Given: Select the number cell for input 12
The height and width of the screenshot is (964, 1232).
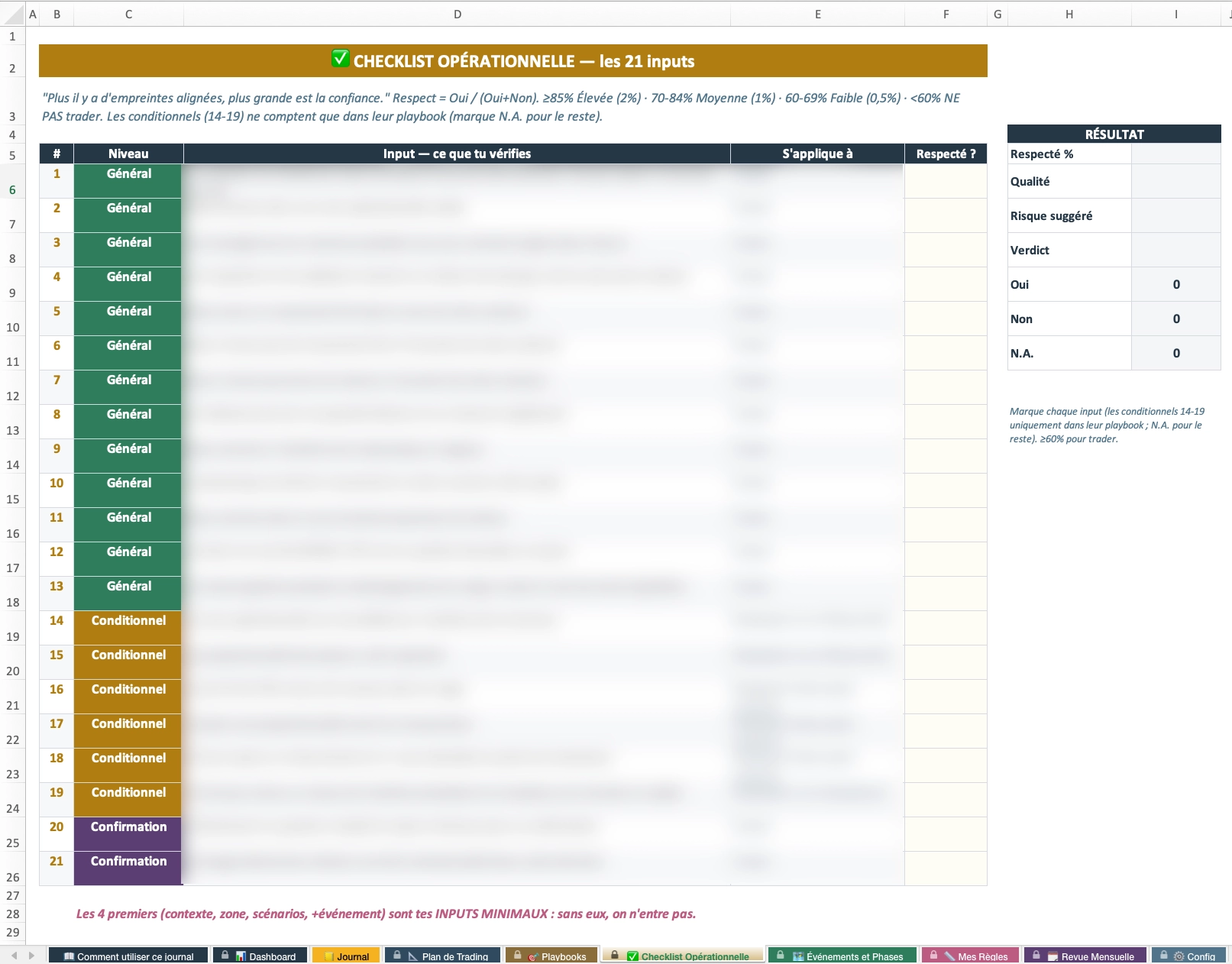Looking at the screenshot, I should point(57,560).
